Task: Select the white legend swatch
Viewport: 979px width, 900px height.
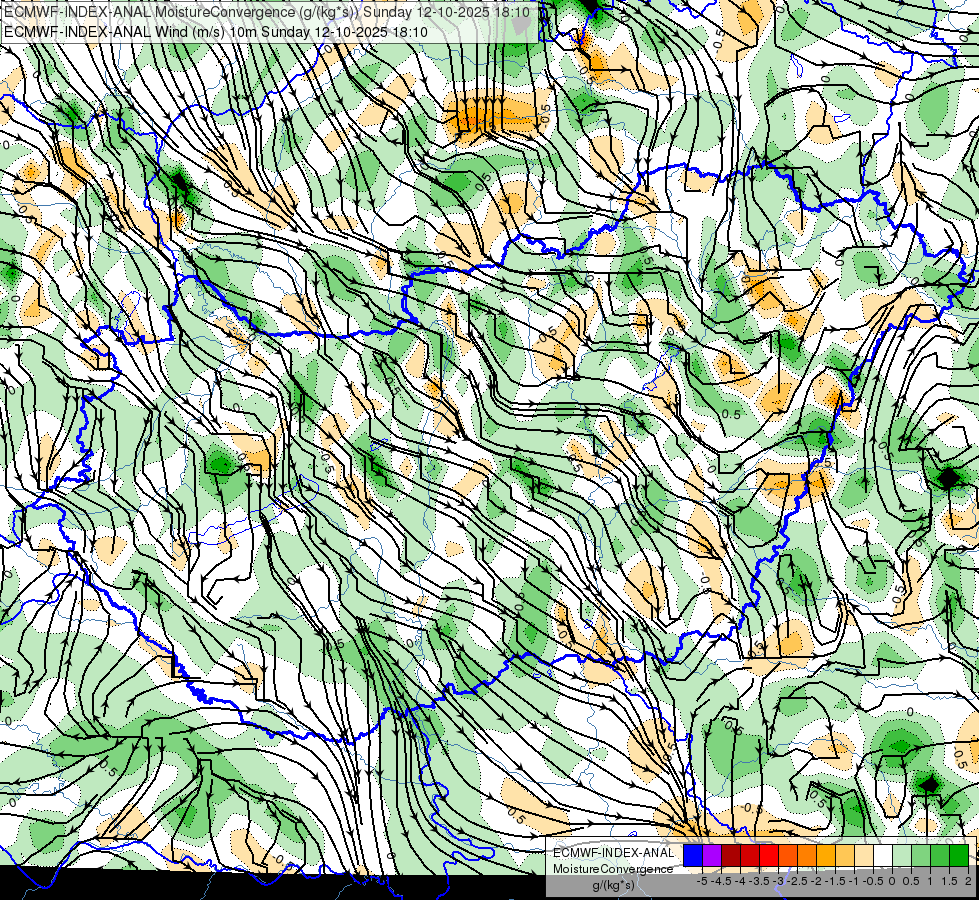Action: point(883,855)
